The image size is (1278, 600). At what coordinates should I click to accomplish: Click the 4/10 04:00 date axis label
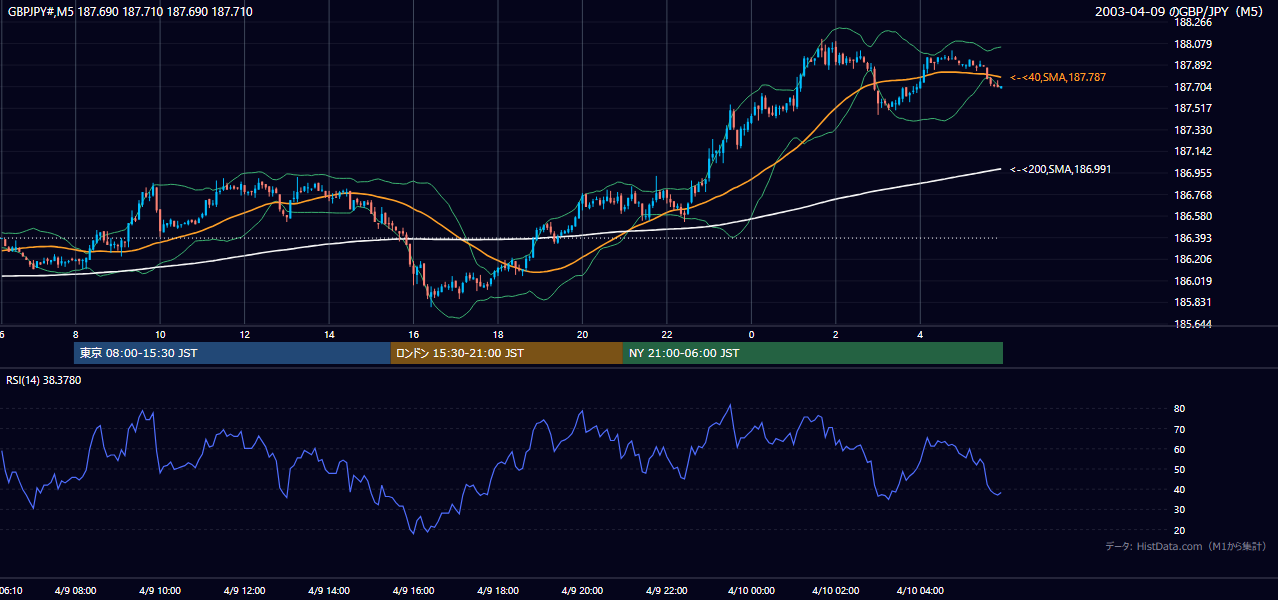(921, 591)
